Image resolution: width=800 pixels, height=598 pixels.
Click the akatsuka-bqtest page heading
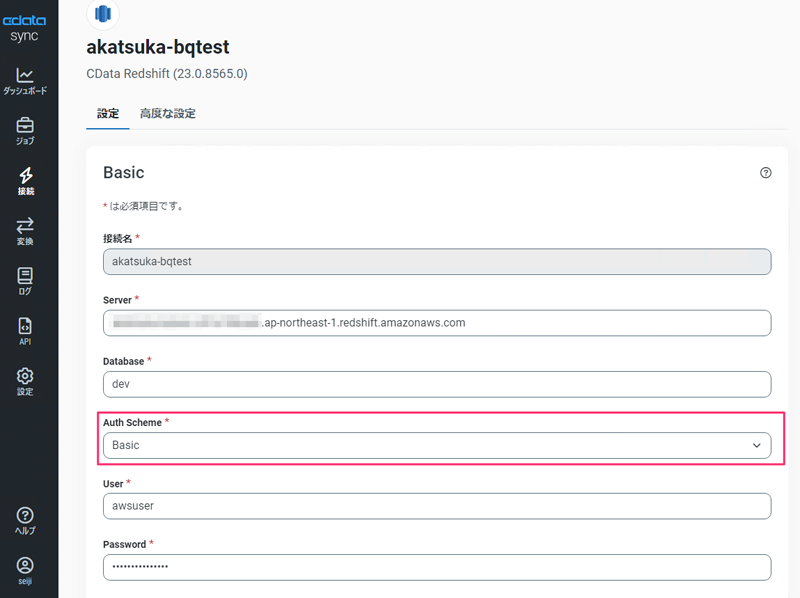coord(158,47)
